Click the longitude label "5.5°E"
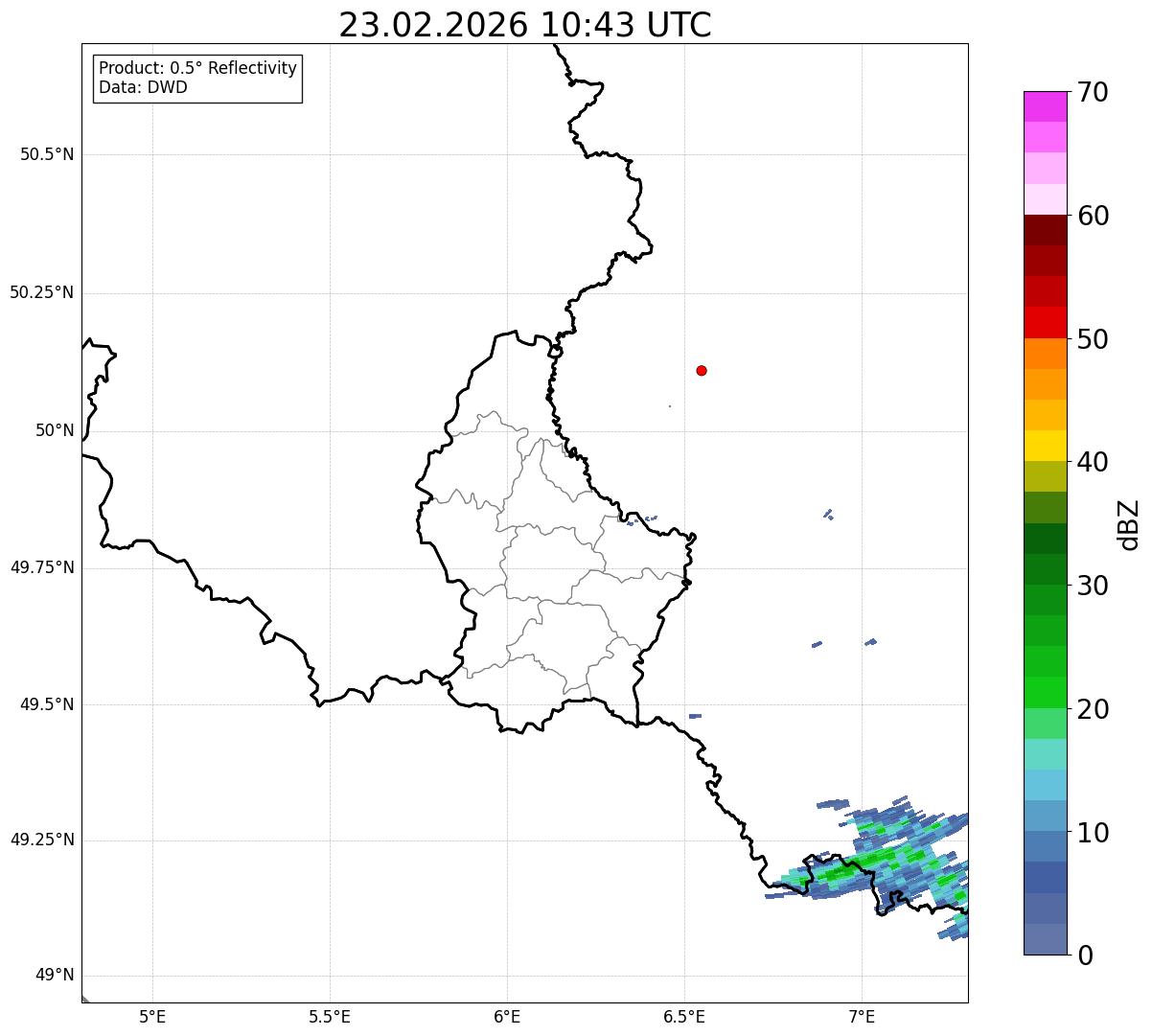 pyautogui.click(x=330, y=1017)
